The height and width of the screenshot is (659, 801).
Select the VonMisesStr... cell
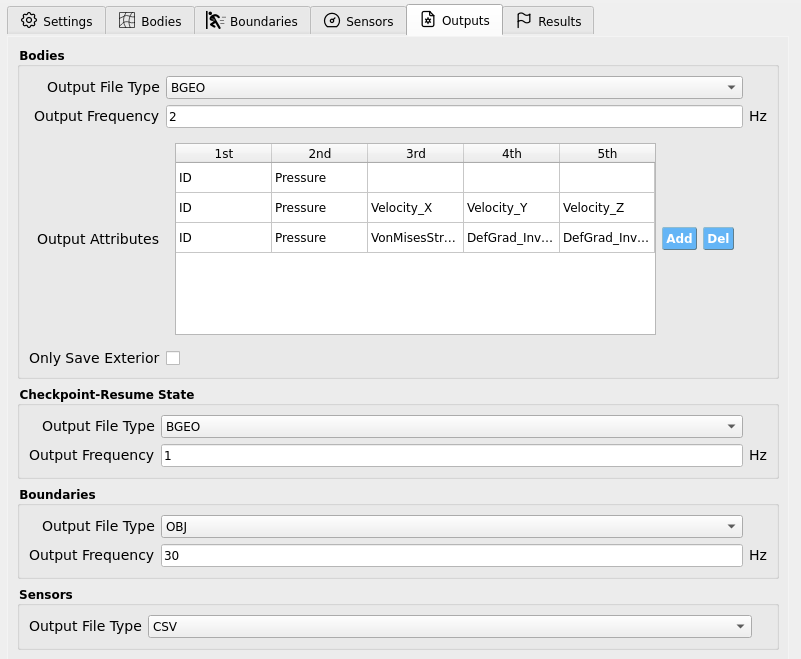point(415,238)
